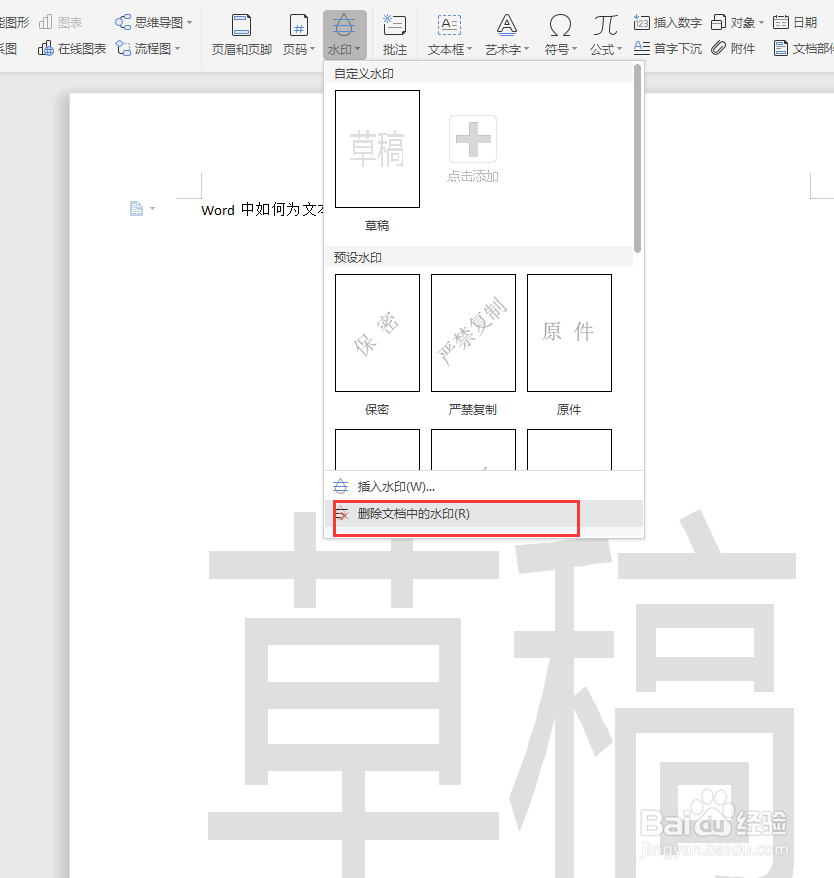
Task: Insert WordArt with the 艺术字 icon
Action: pos(504,33)
